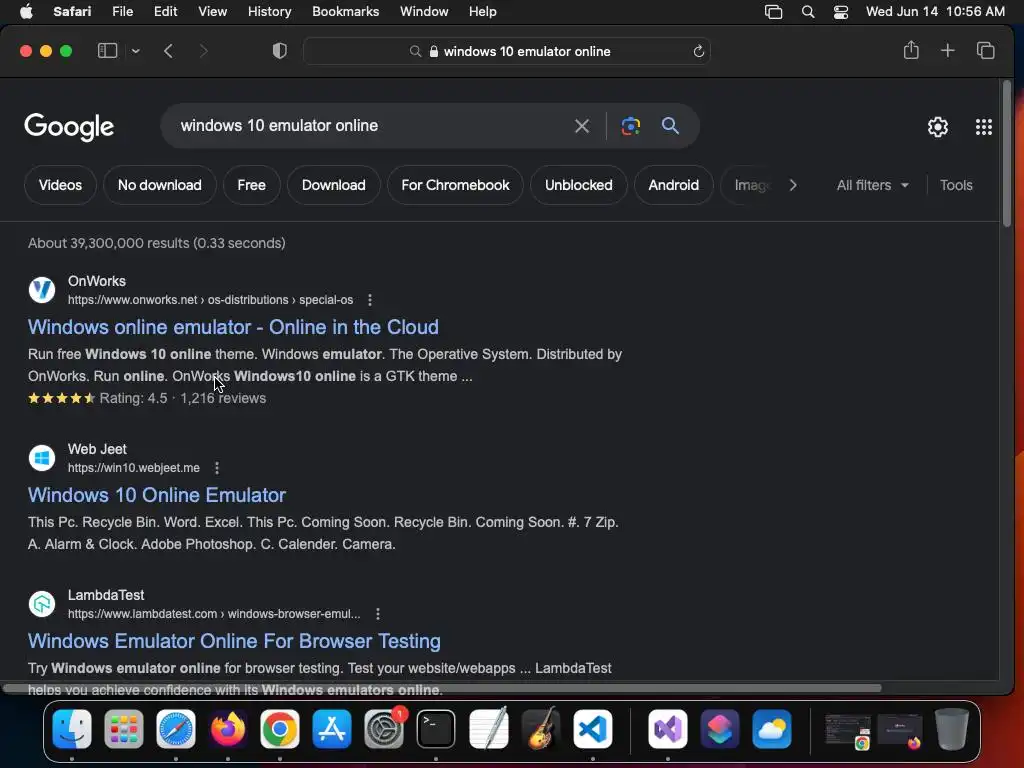Open Spotlight search in menu bar
1024x768 pixels.
tap(808, 12)
